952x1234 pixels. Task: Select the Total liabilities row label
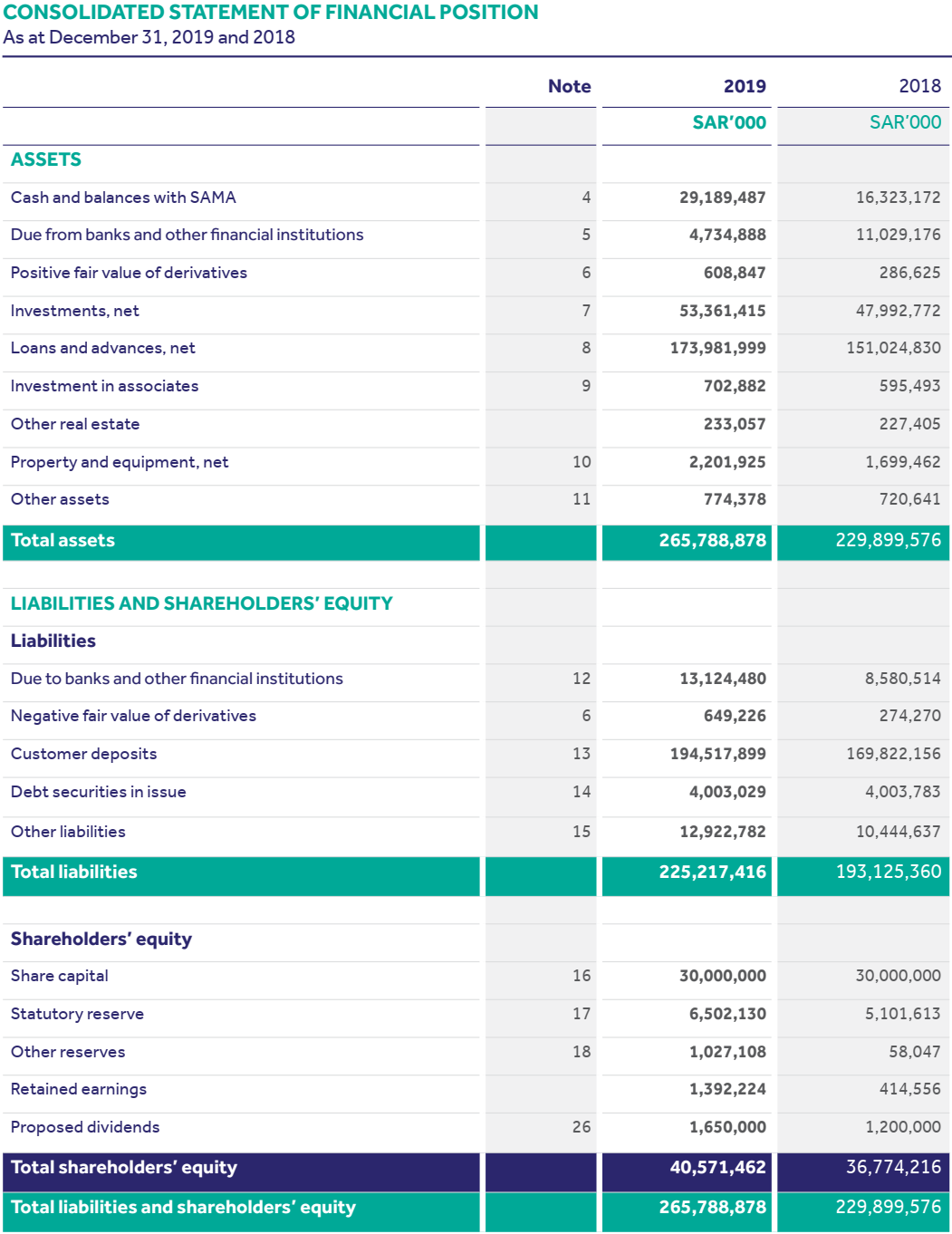point(74,872)
